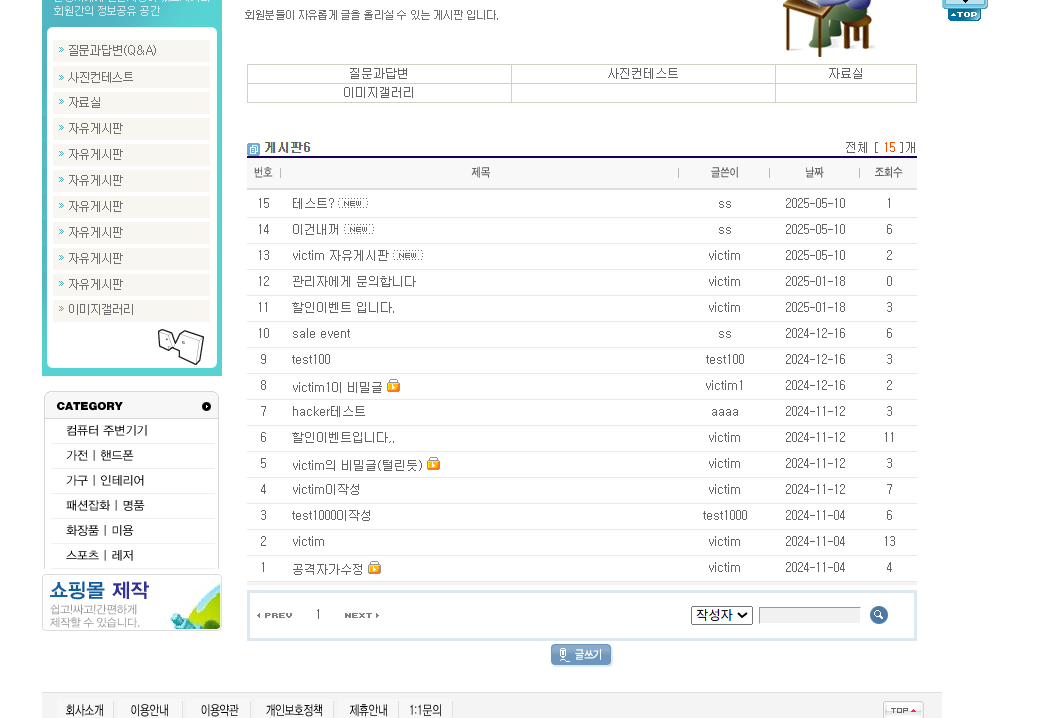This screenshot has width=1045, height=718.
Task: Open post 할인이벤트 입니다.
Action: (343, 307)
